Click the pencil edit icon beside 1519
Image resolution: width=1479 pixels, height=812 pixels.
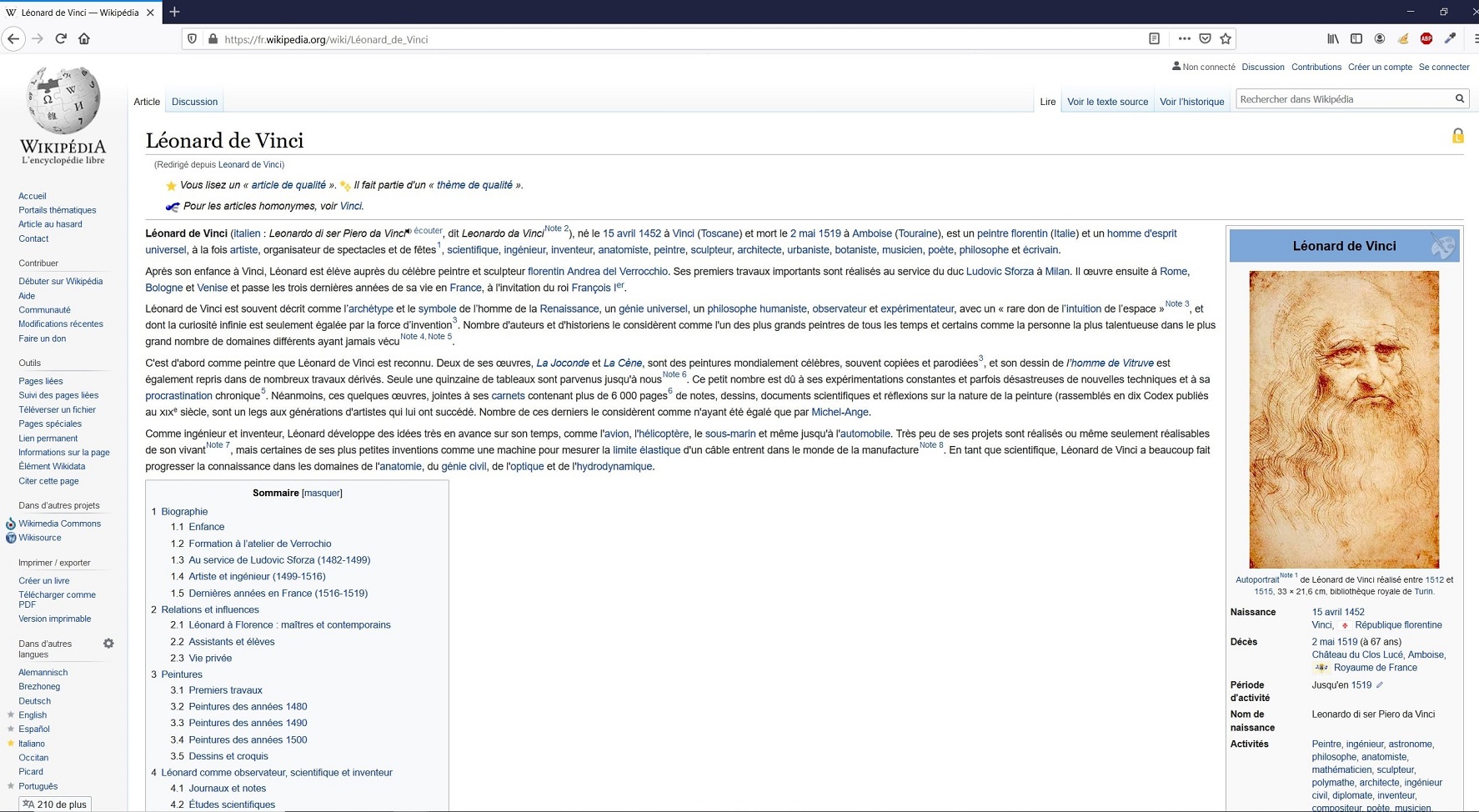coord(1379,685)
